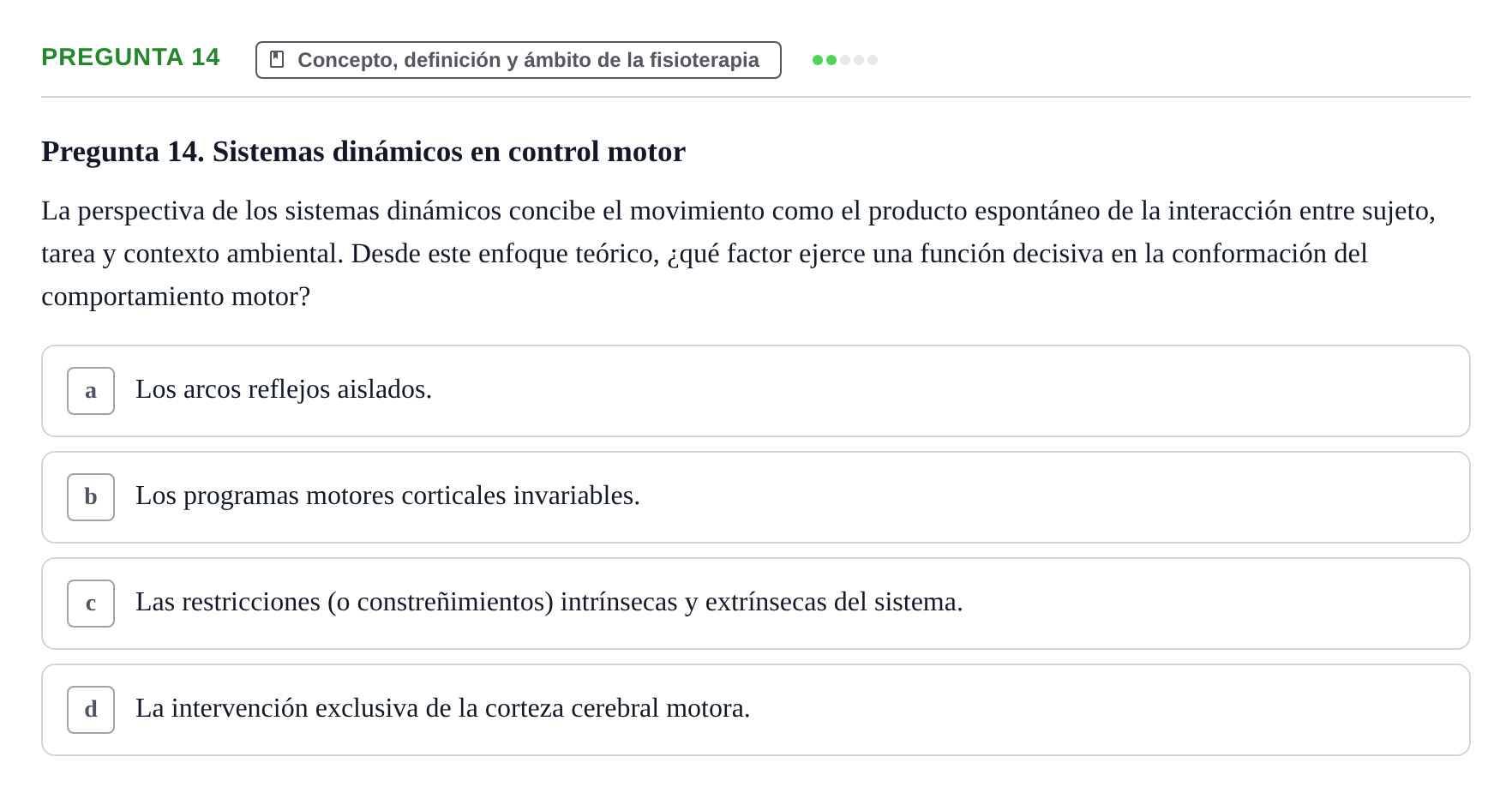This screenshot has width=1512, height=799.
Task: Click the 'PREGUNTA 14' header label
Action: click(x=130, y=57)
